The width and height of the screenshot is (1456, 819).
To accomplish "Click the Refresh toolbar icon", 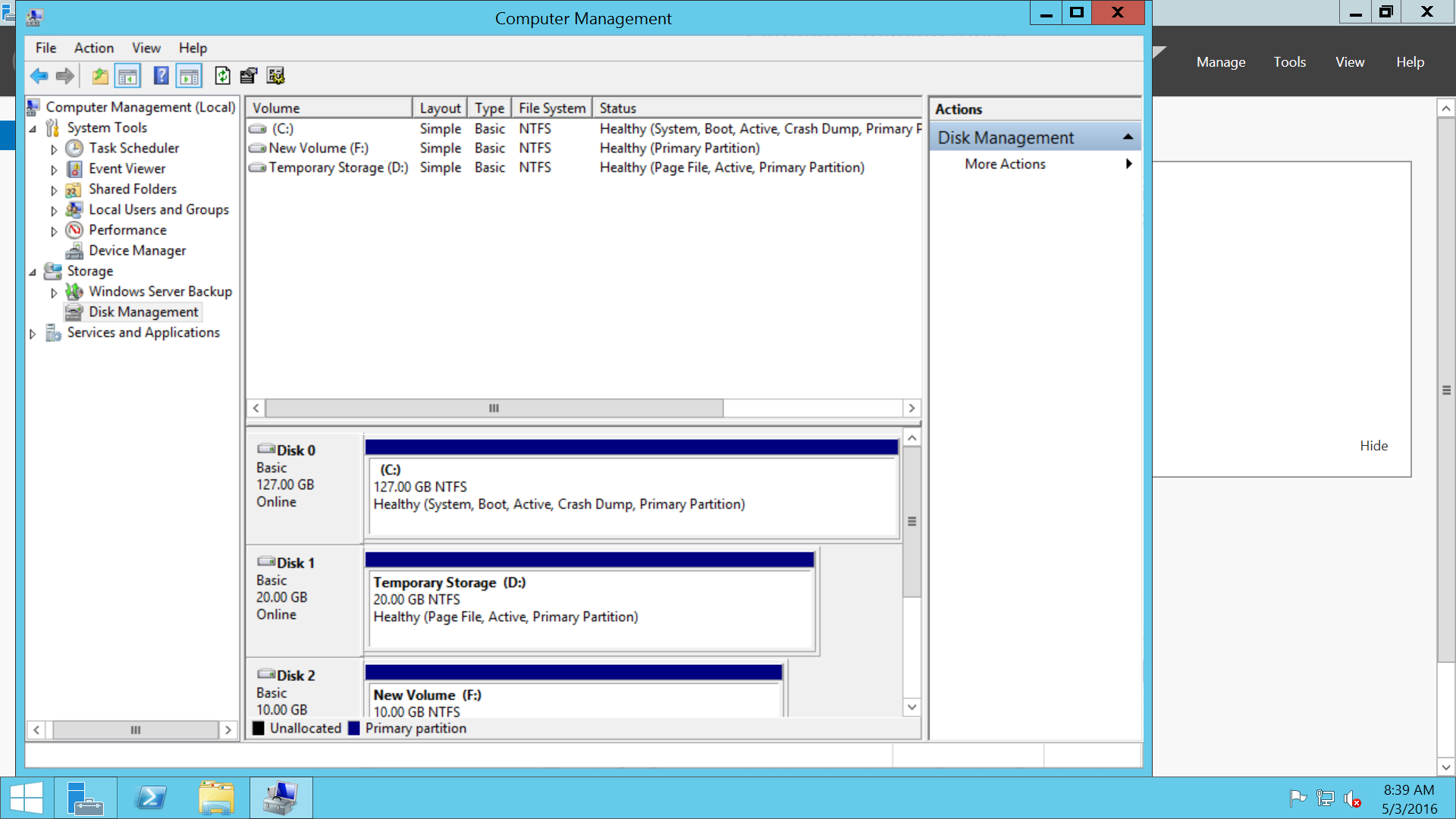I will pos(222,76).
